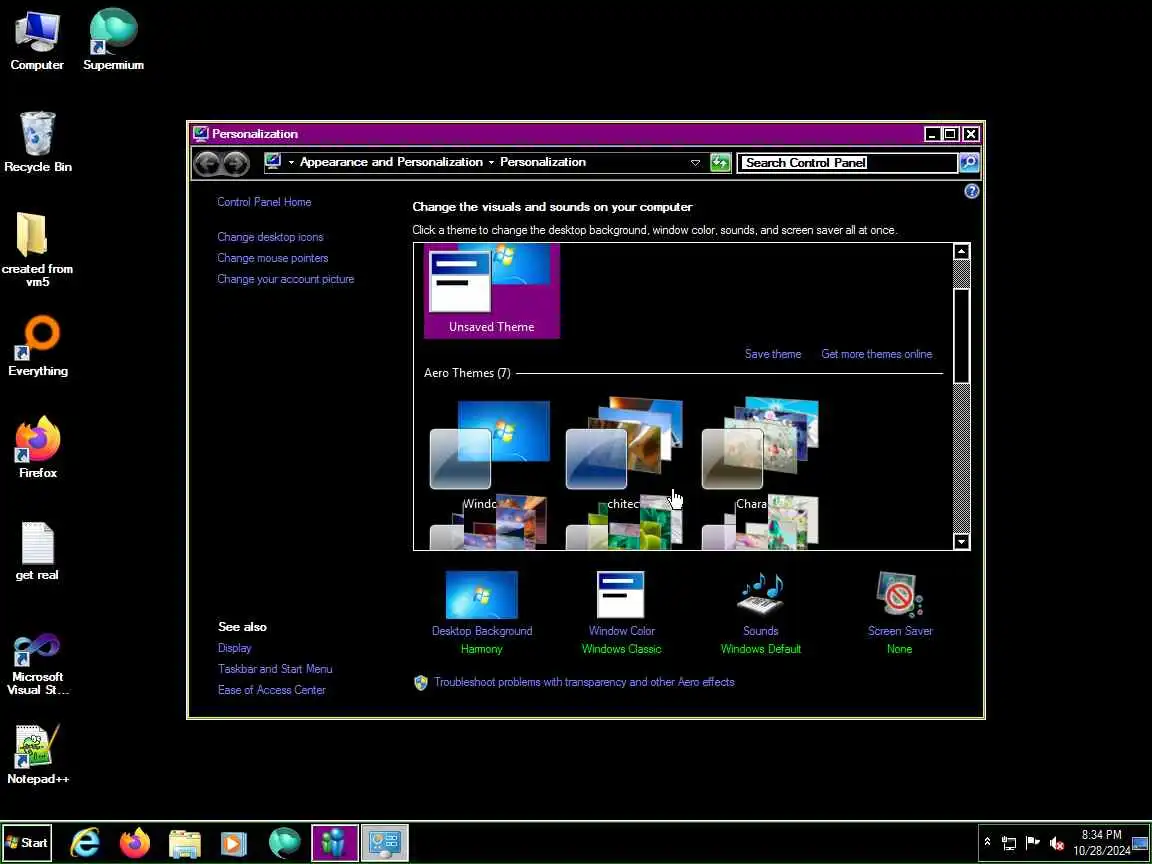1152x864 pixels.
Task: Open the Help question mark icon
Action: click(971, 191)
